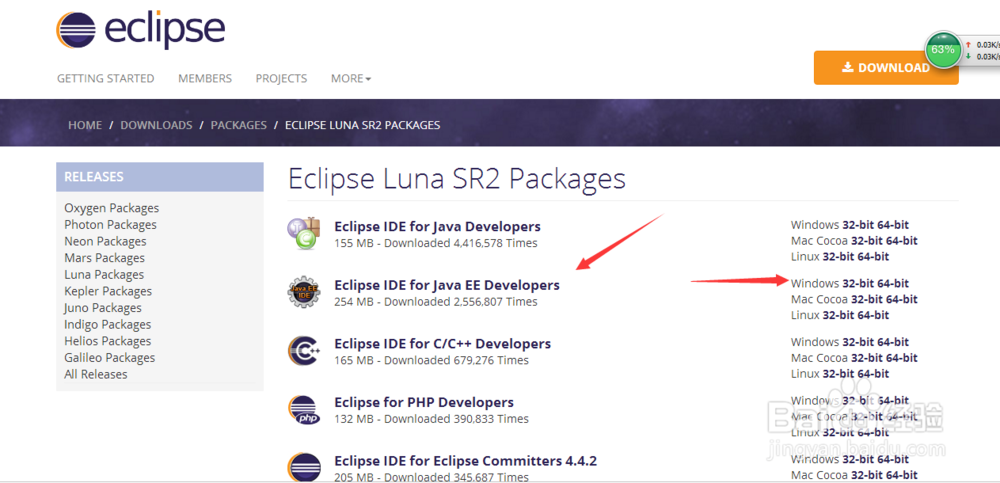Download Java Developers Windows 64-bit
The width and height of the screenshot is (1000, 483).
(893, 225)
